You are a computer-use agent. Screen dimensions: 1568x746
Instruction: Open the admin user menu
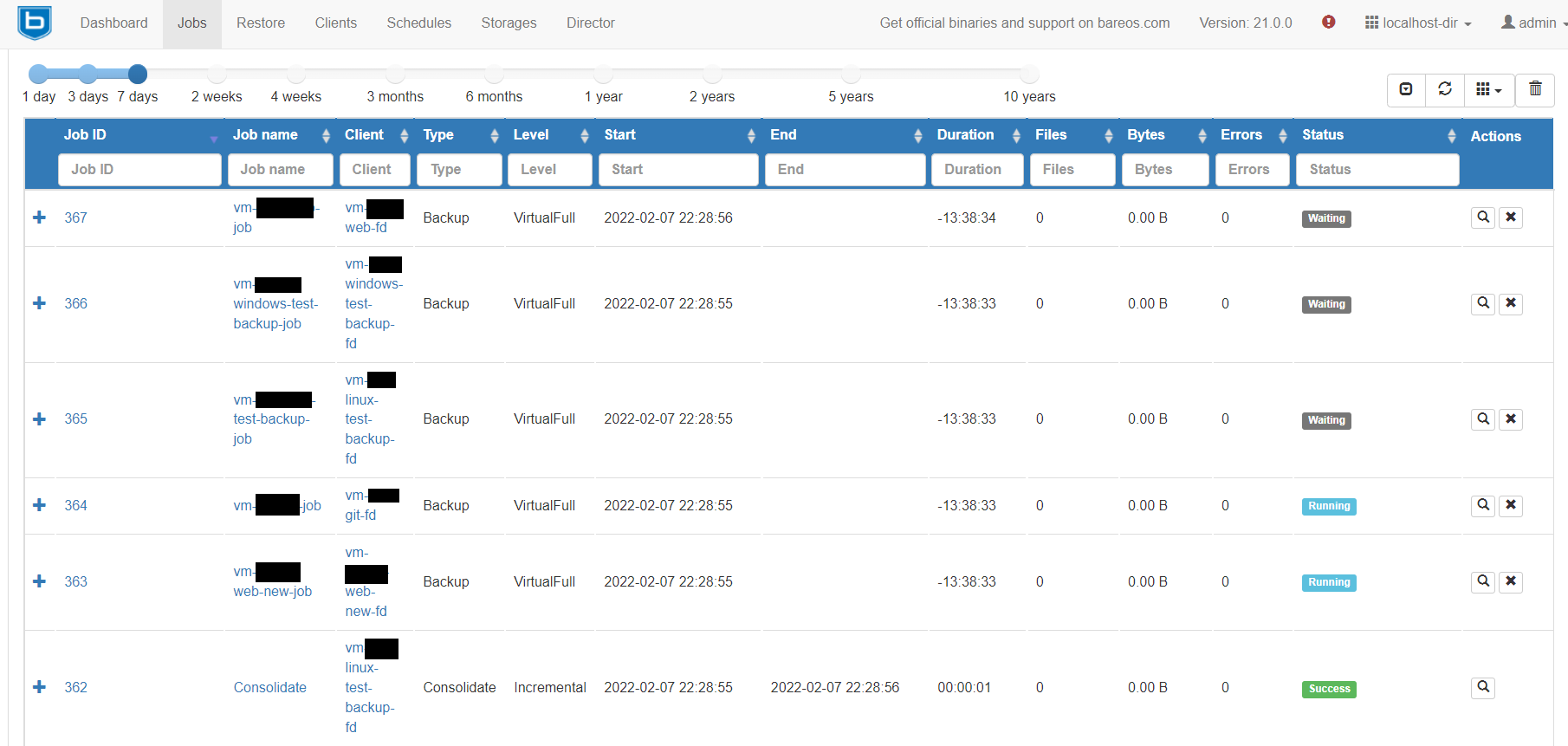pyautogui.click(x=1532, y=23)
